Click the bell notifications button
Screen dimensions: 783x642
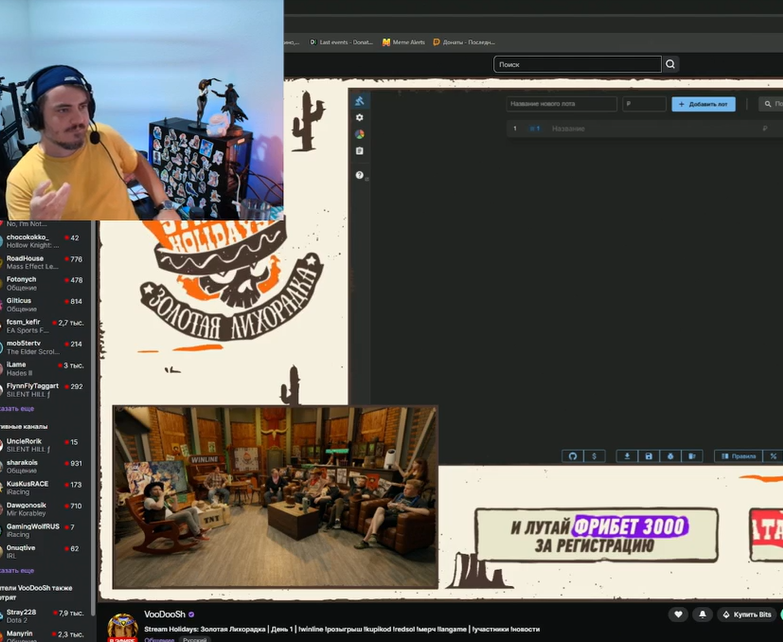702,614
